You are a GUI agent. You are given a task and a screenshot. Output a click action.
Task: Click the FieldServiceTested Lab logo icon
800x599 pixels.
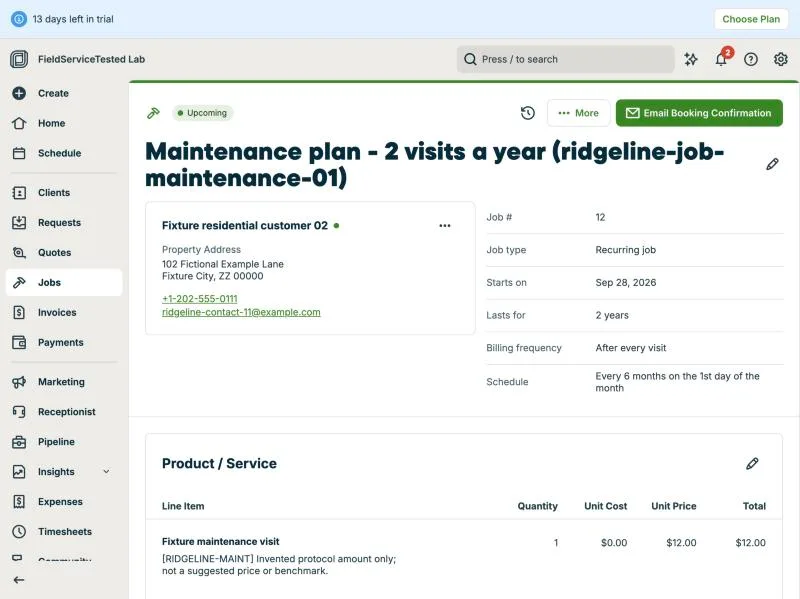tap(19, 59)
